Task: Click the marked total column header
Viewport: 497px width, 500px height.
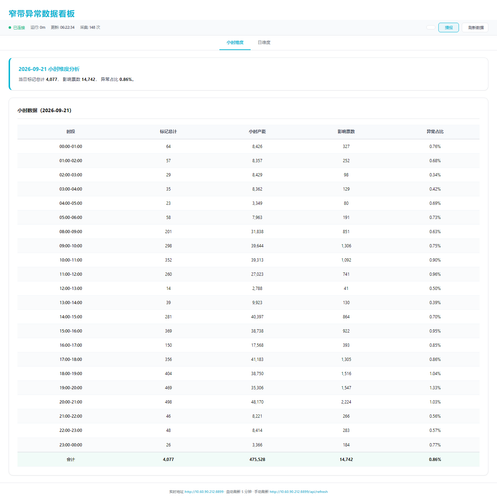Action: [x=168, y=132]
